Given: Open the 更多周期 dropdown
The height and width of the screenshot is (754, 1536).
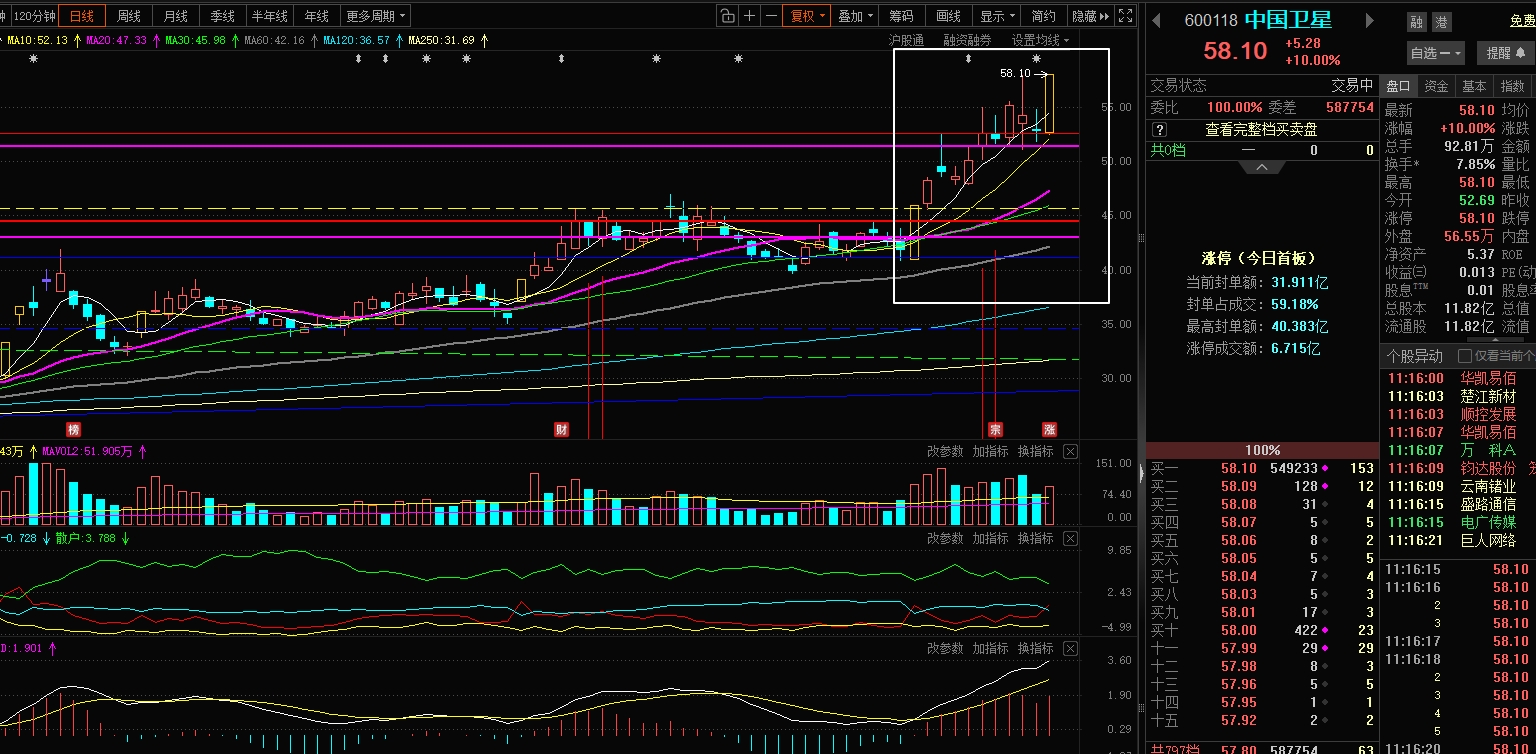Looking at the screenshot, I should click(x=376, y=16).
